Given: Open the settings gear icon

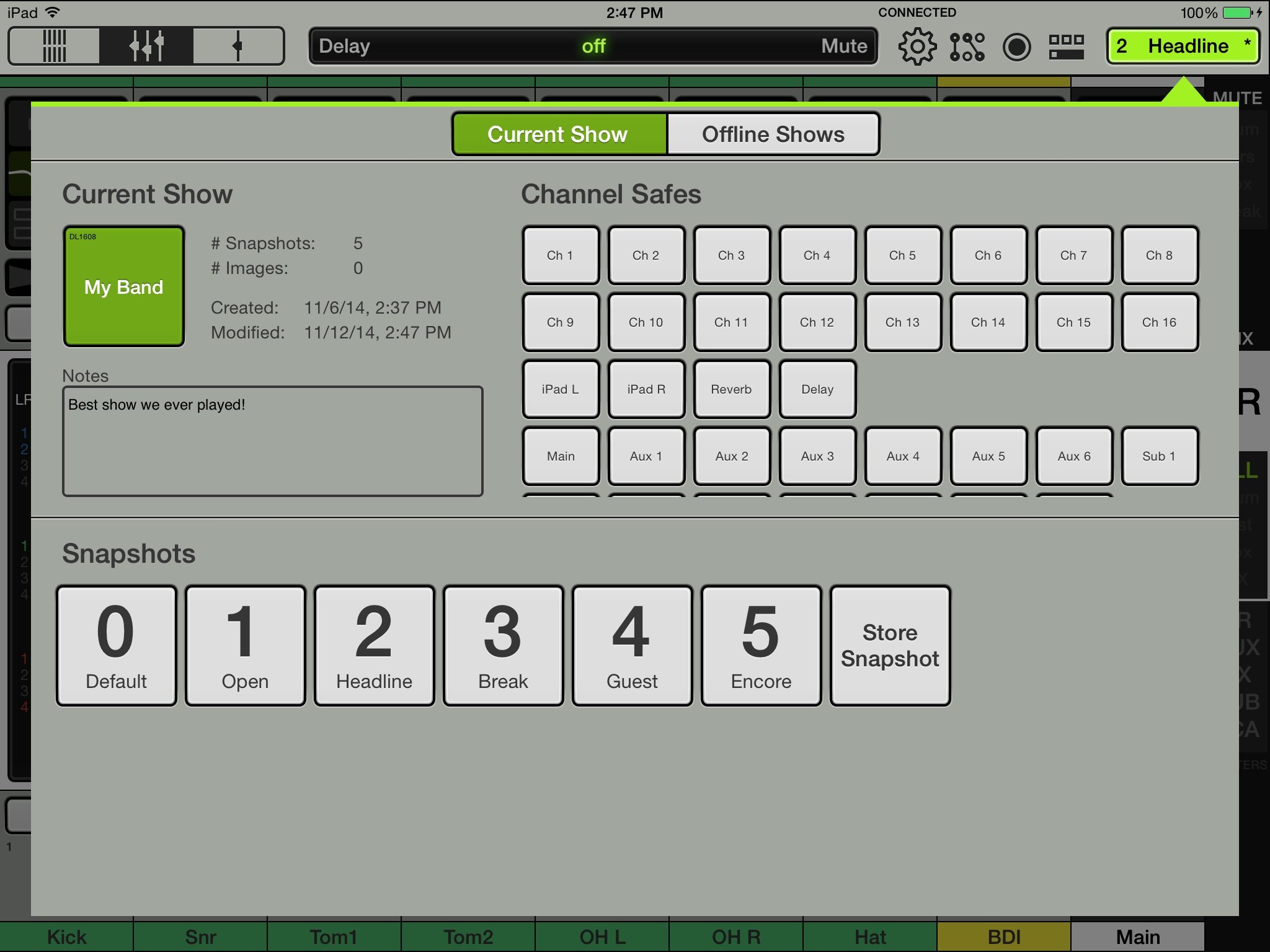Looking at the screenshot, I should pos(917,46).
